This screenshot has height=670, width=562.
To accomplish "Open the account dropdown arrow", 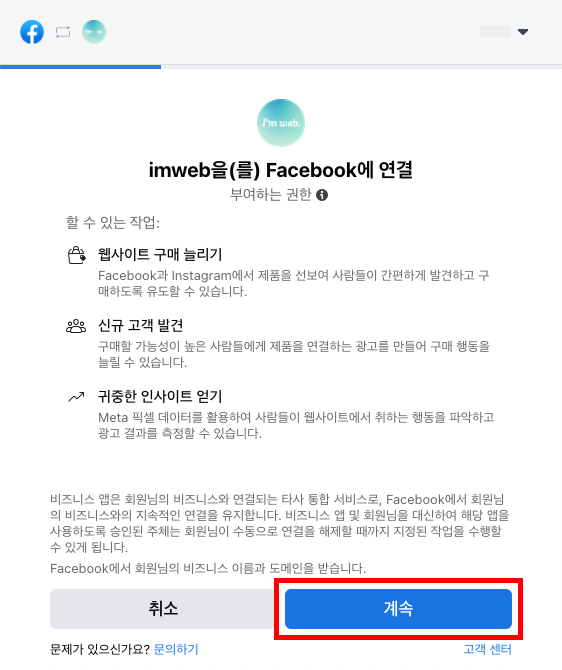I will pyautogui.click(x=523, y=32).
